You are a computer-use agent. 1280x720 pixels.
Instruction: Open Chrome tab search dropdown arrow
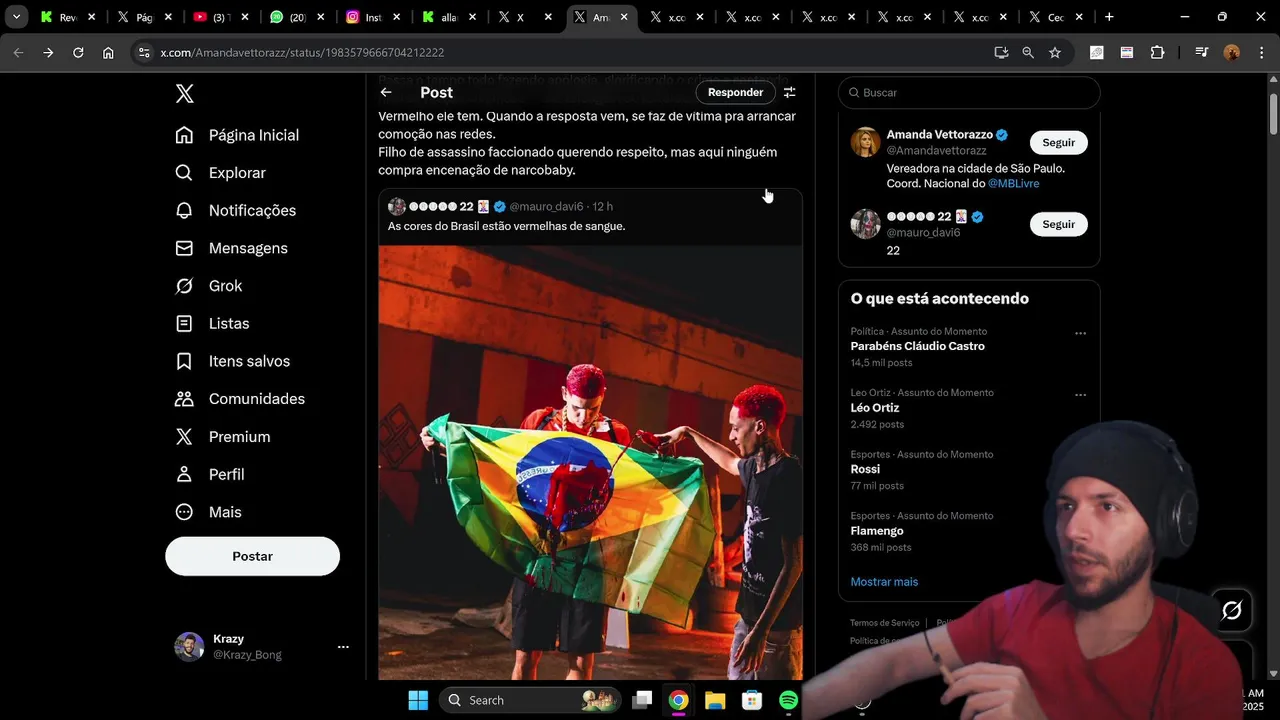coord(16,17)
